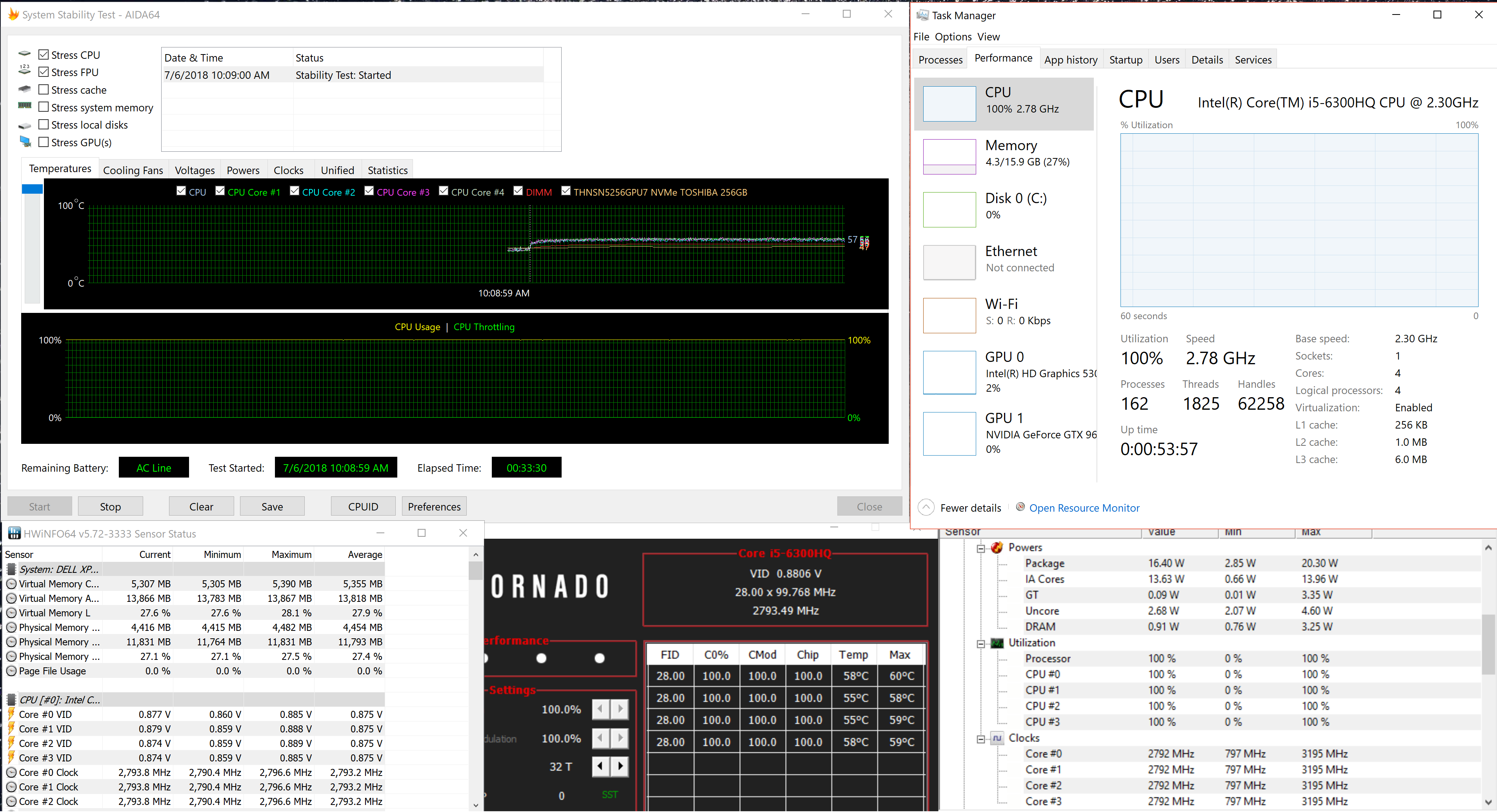Screen dimensions: 1497x812
Task: Click the Core #0 VID lightning icon
Action: 11,714
